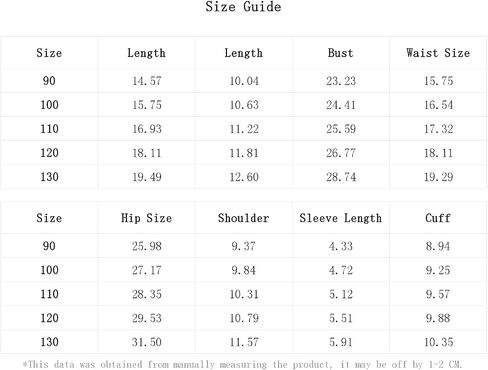Select size 90 in the upper table
The image size is (488, 370).
[49, 81]
